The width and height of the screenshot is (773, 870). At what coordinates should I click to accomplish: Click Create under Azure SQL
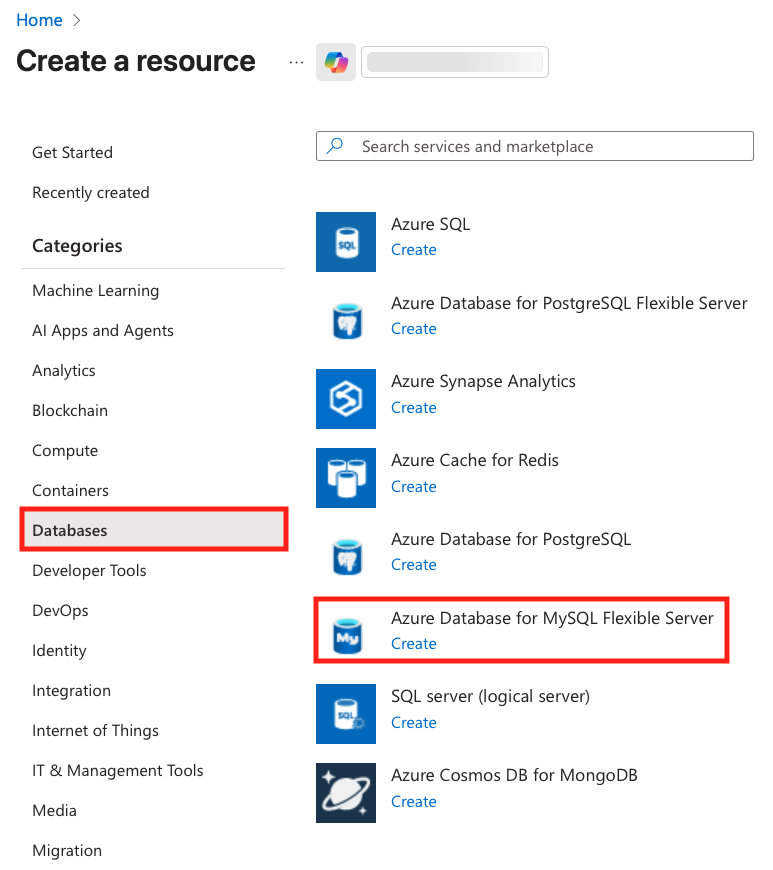pyautogui.click(x=413, y=250)
